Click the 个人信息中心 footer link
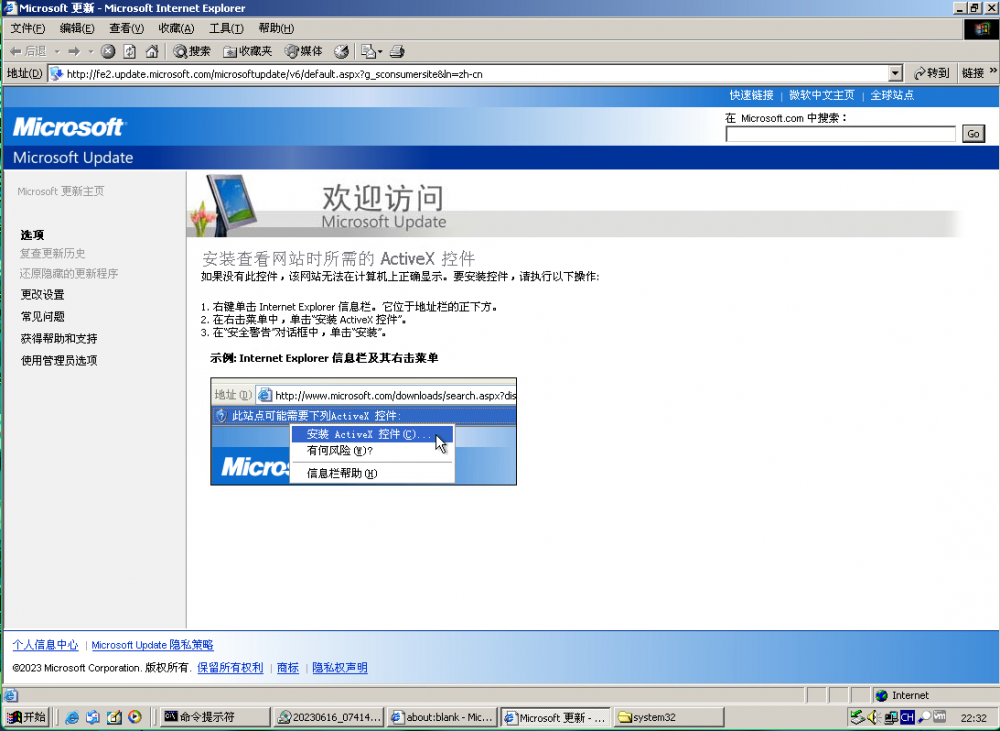This screenshot has width=1000, height=731. [45, 645]
